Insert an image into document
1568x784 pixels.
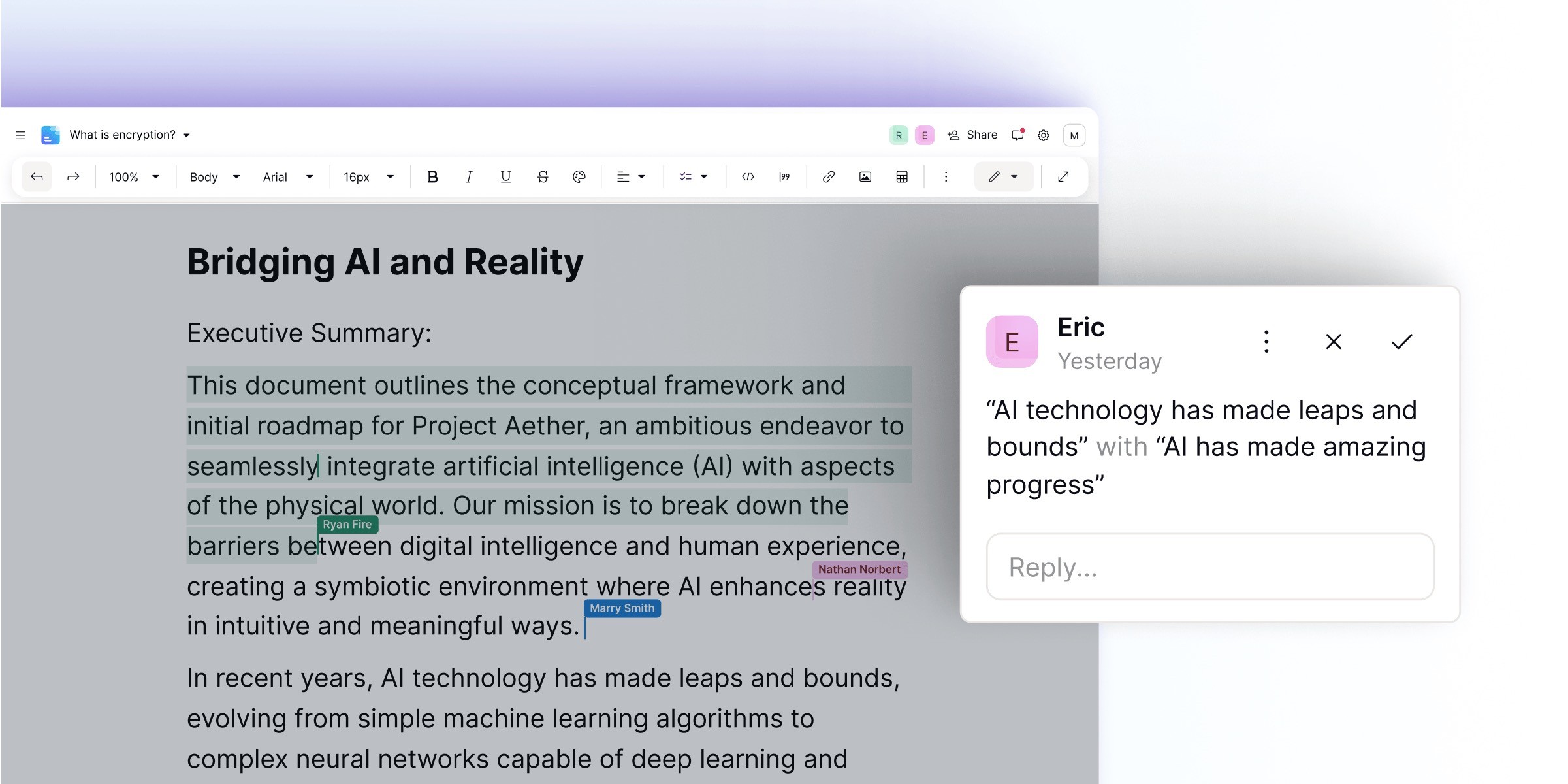point(865,177)
